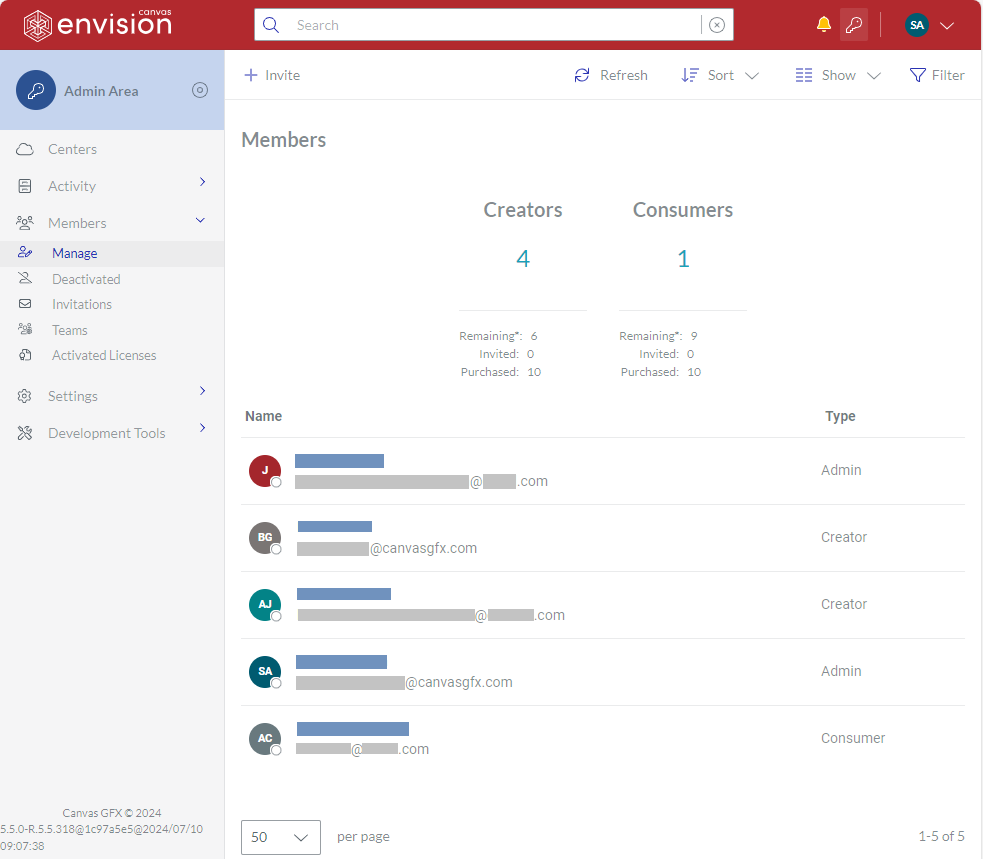Open the Centers section via its cloud icon

click(x=24, y=148)
